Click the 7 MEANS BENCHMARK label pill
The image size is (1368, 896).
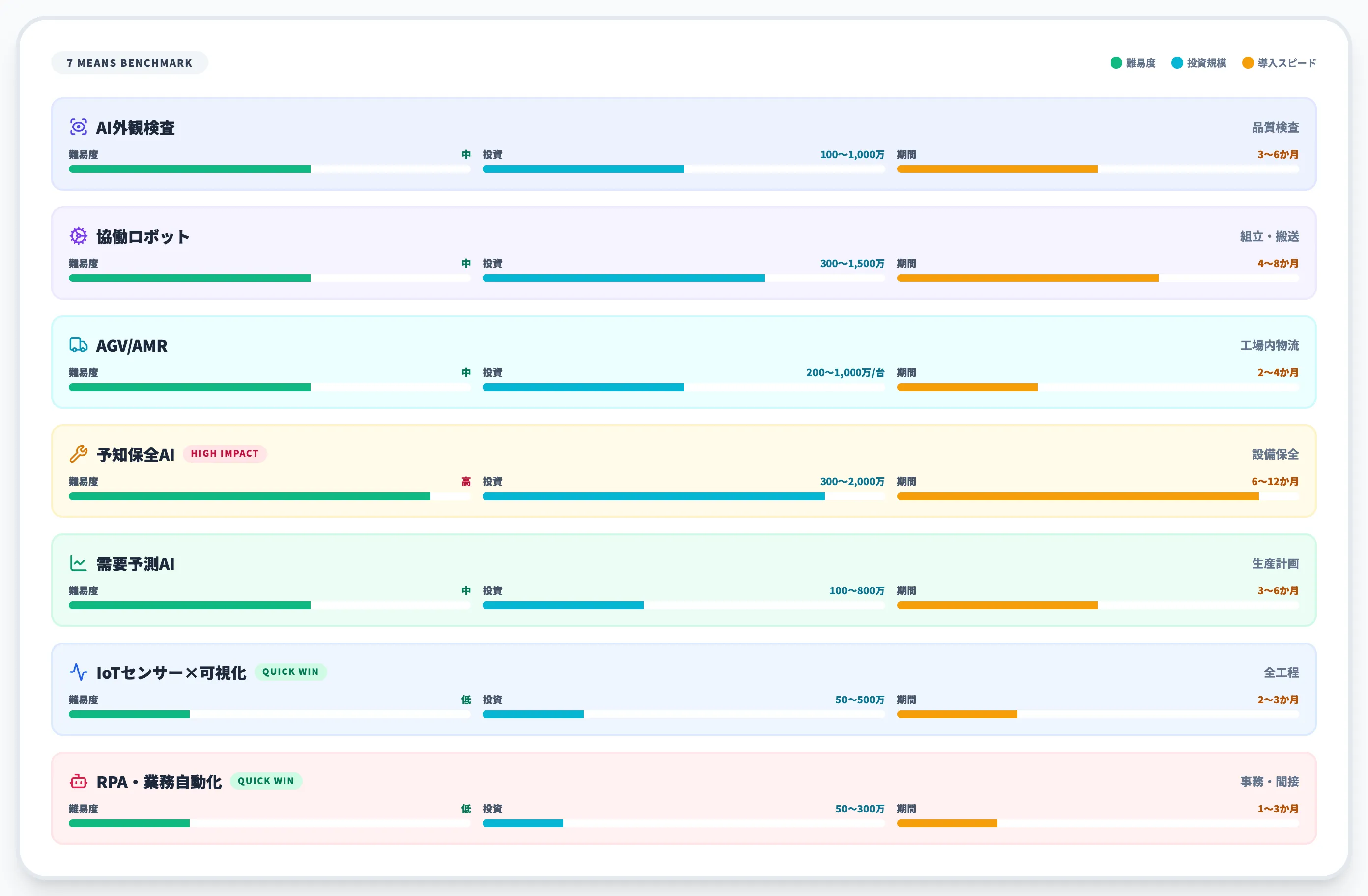[129, 63]
